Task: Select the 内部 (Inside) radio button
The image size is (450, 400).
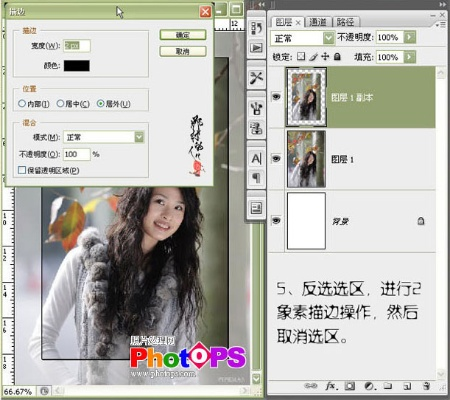Action: pos(22,104)
